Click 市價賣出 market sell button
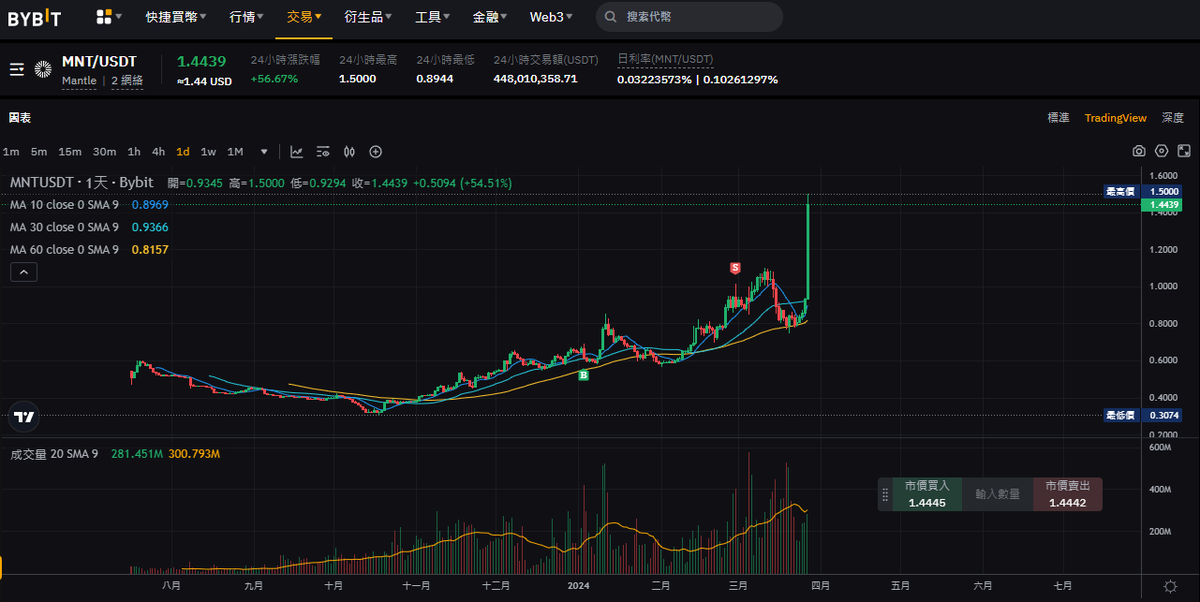Screen dimensions: 1200x602 coord(1067,494)
